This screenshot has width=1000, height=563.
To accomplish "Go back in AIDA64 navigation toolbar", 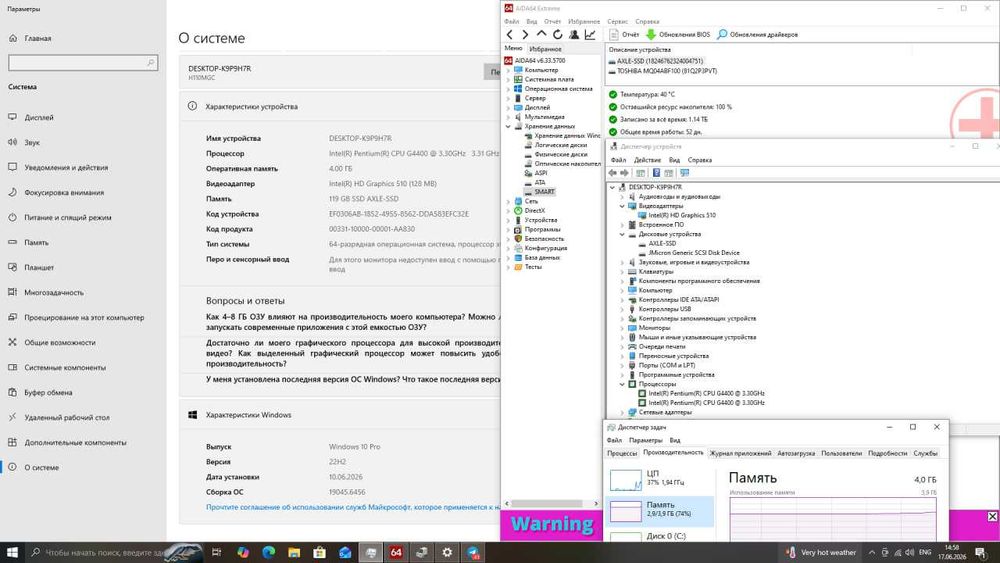I will 509,34.
